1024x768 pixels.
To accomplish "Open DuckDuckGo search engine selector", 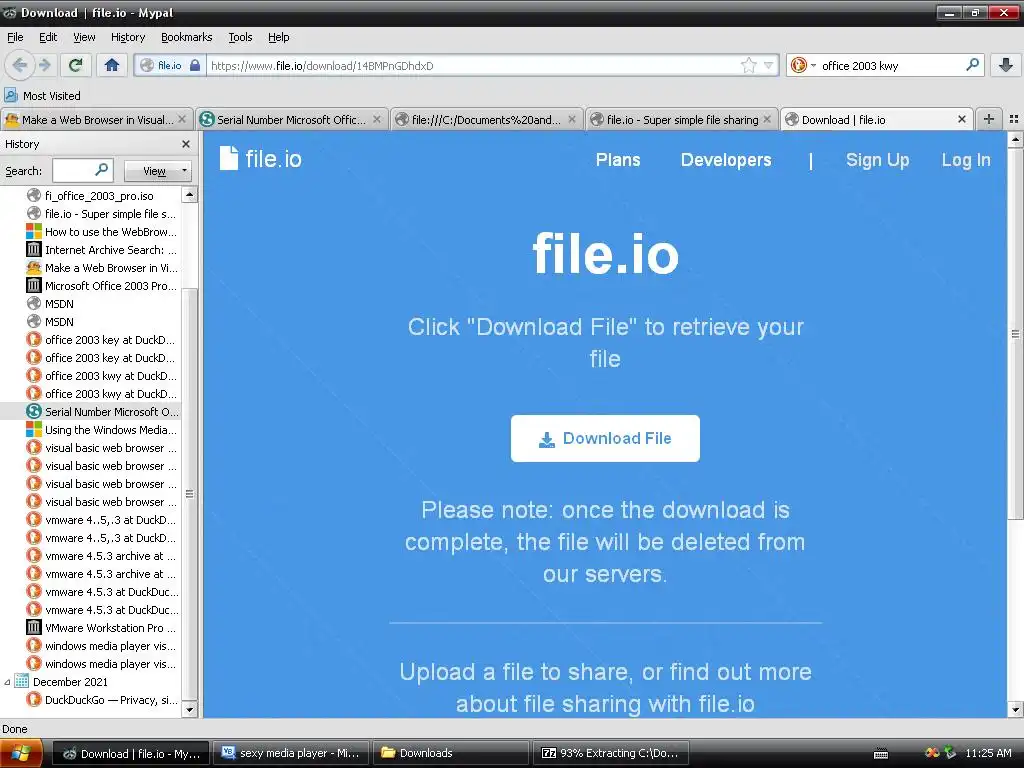I will 803,65.
